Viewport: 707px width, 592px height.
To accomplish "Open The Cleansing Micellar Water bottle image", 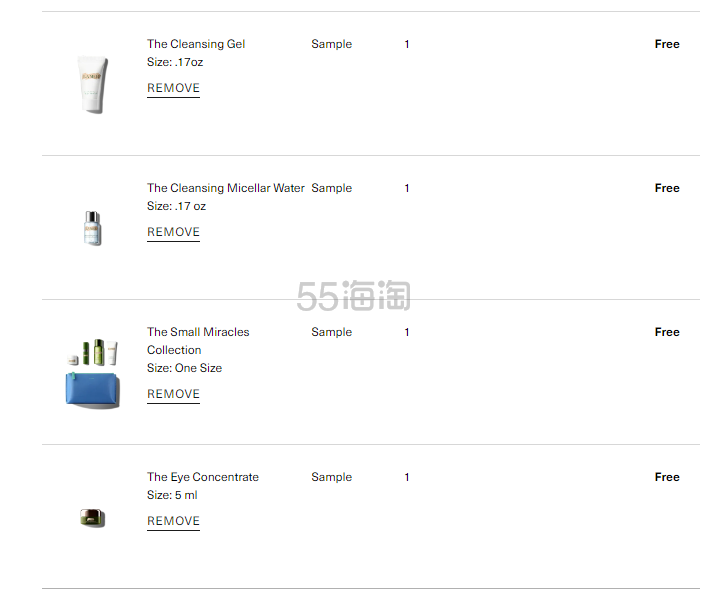I will point(92,228).
